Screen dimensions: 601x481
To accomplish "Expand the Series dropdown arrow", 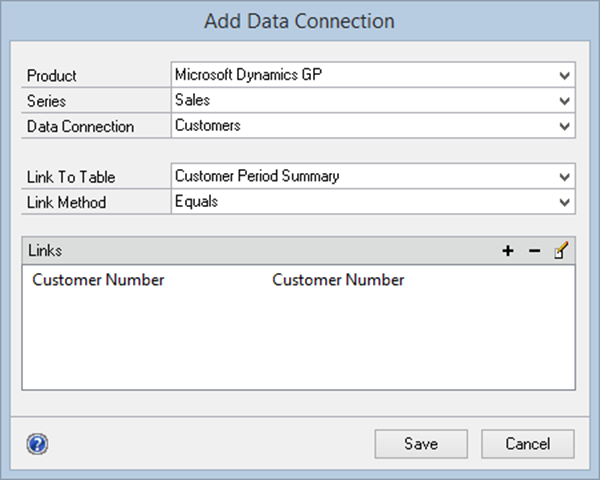I will pos(564,101).
